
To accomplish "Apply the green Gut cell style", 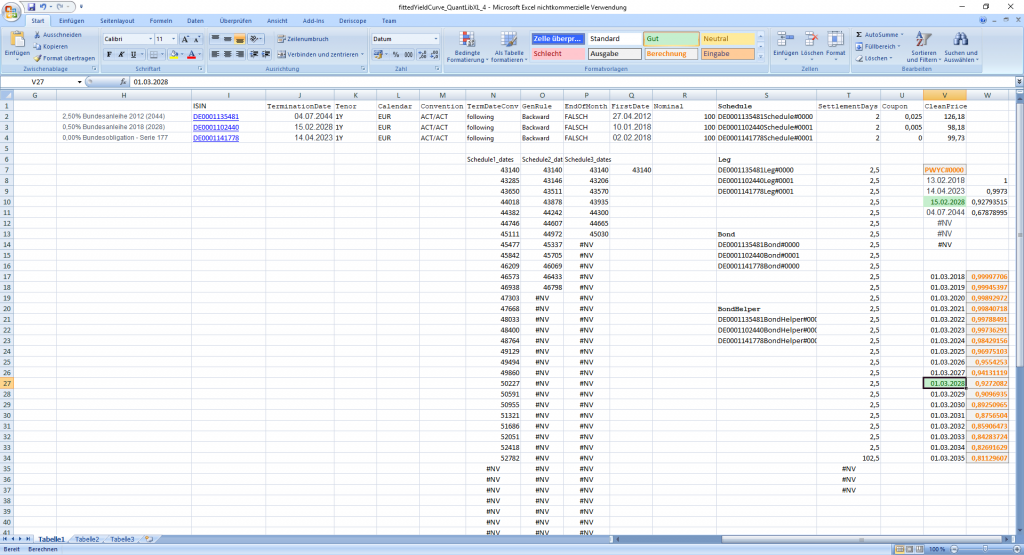I will (x=669, y=38).
